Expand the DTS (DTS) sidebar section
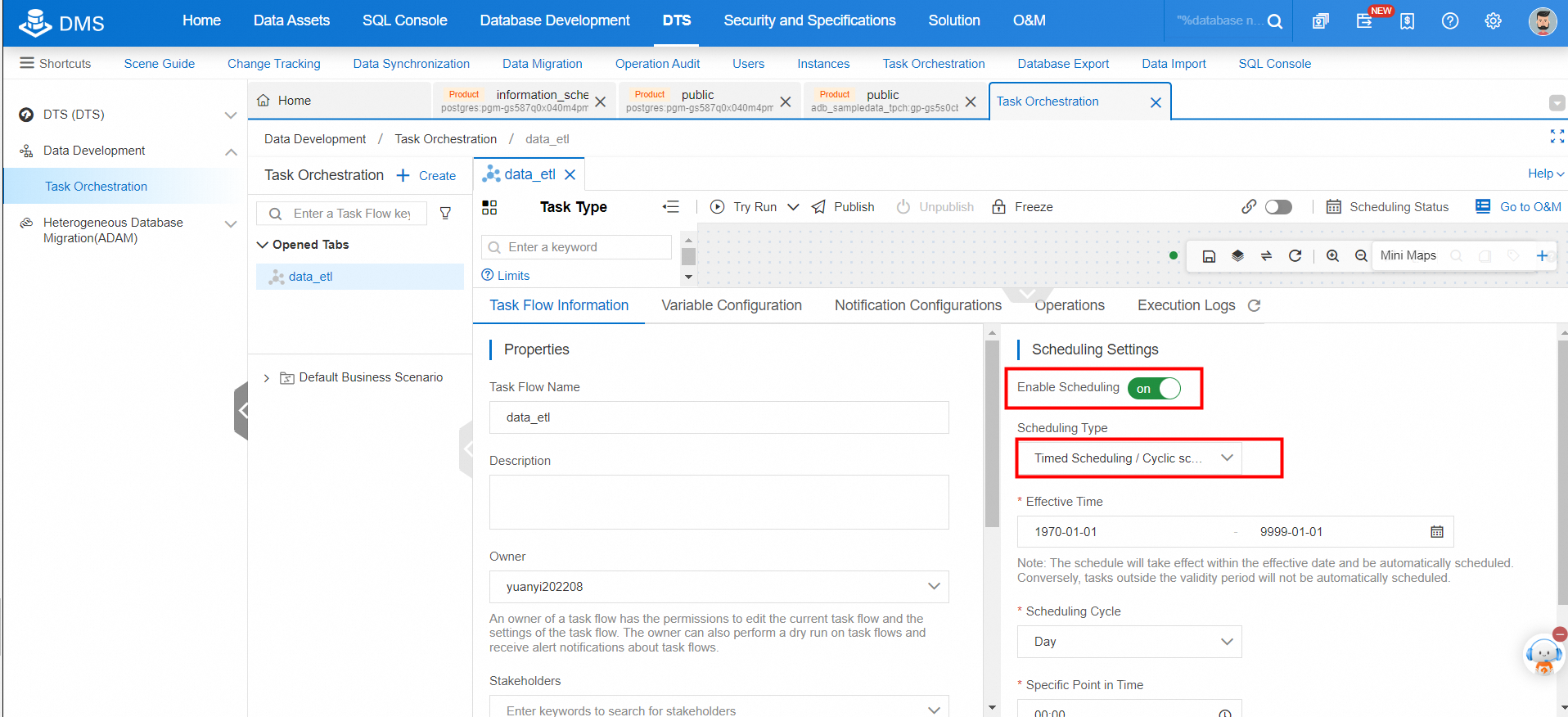 point(231,115)
